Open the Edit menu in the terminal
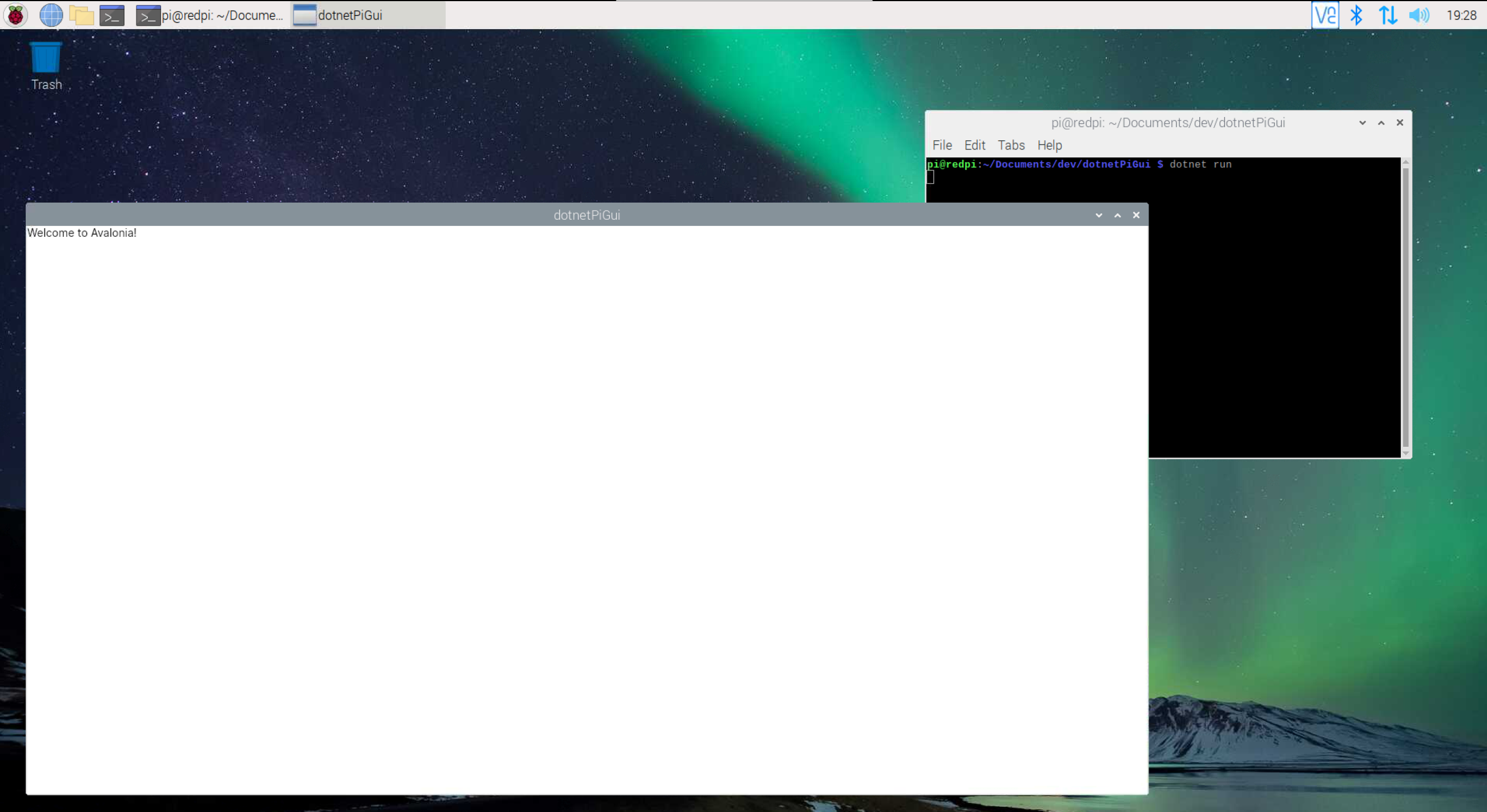Viewport: 1487px width, 812px height. 974,146
